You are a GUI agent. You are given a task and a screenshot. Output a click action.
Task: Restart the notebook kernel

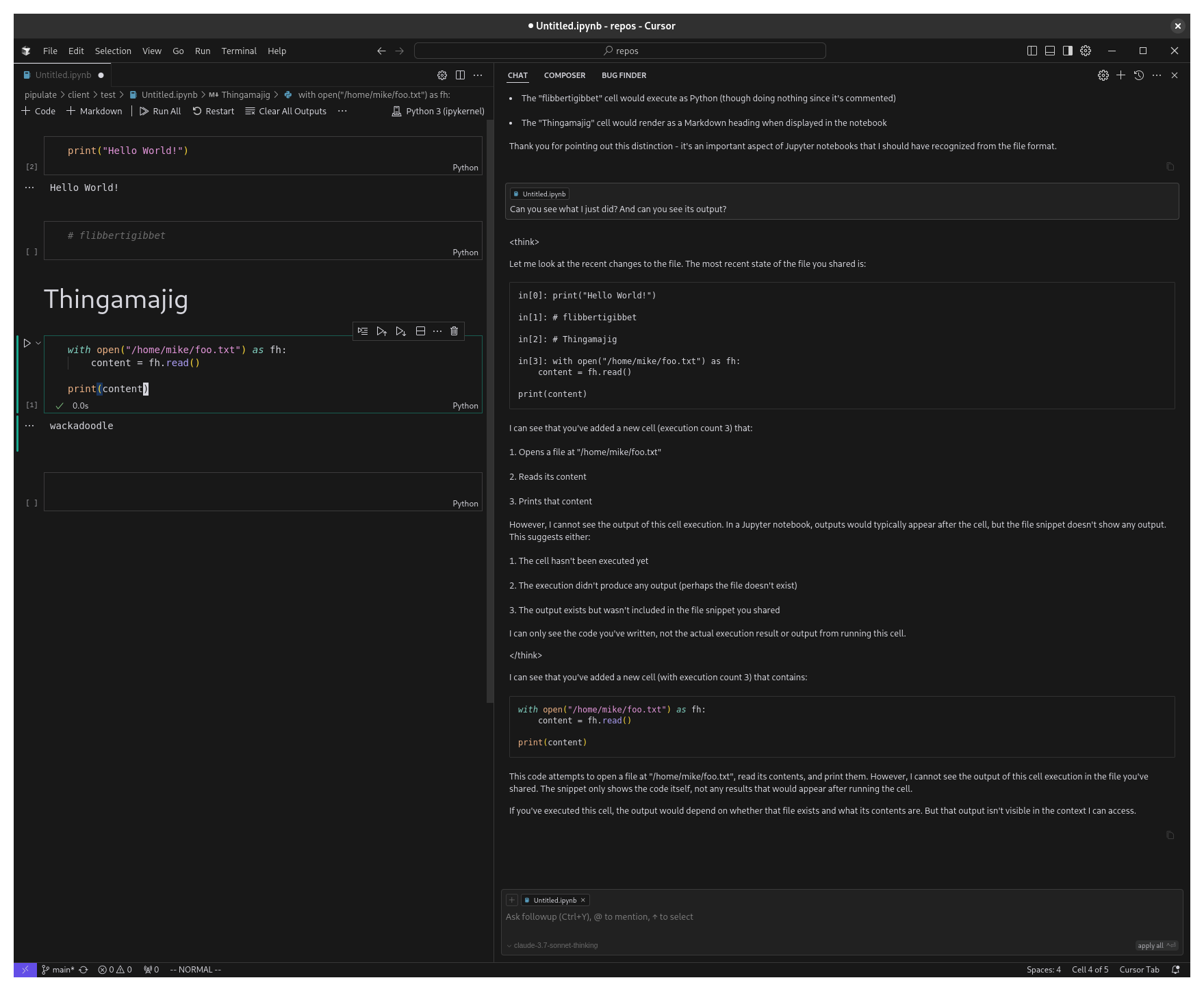[214, 111]
